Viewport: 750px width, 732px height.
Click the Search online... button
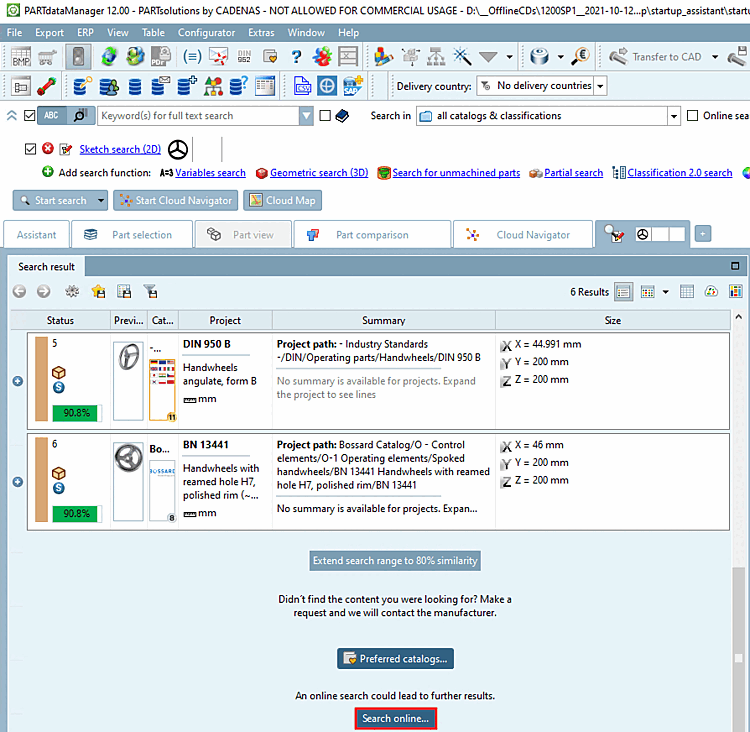[395, 718]
